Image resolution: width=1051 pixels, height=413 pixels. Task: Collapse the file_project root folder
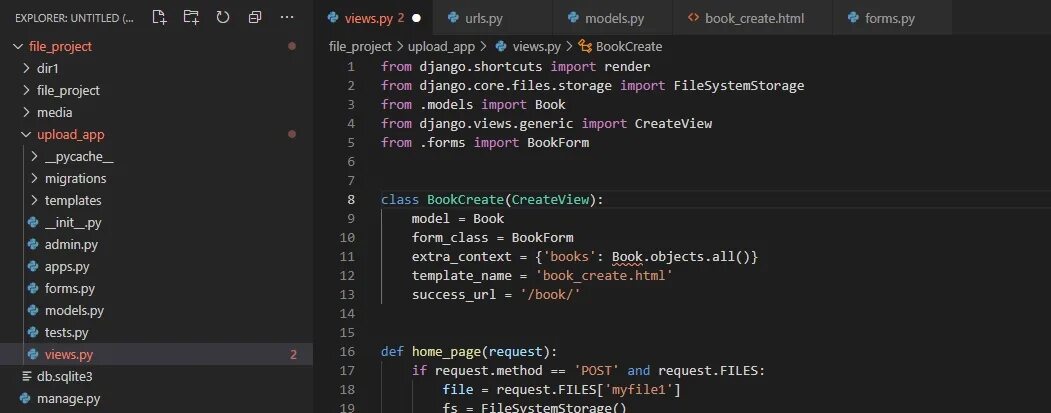click(x=18, y=46)
